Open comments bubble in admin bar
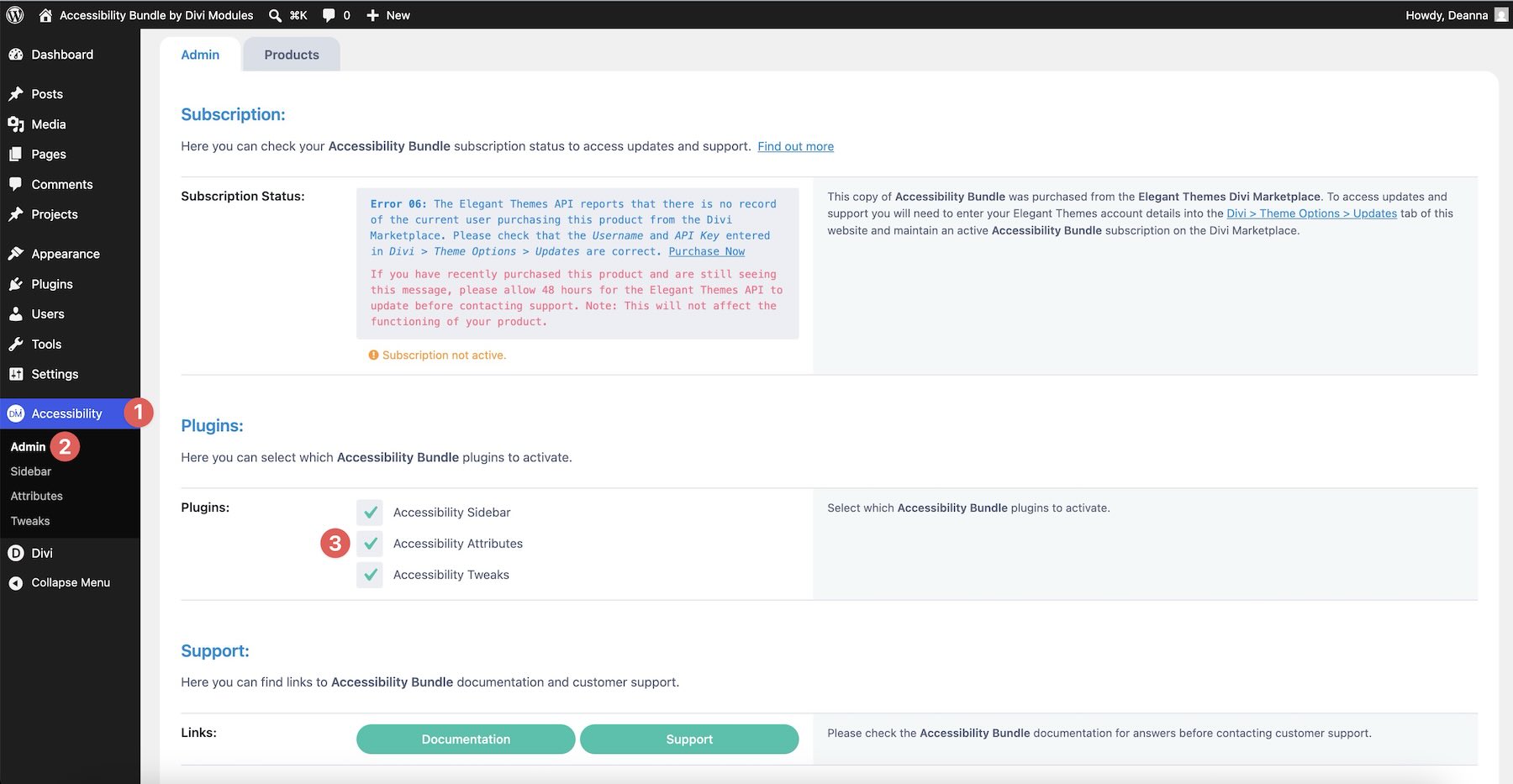This screenshot has height=784, width=1513. (329, 15)
